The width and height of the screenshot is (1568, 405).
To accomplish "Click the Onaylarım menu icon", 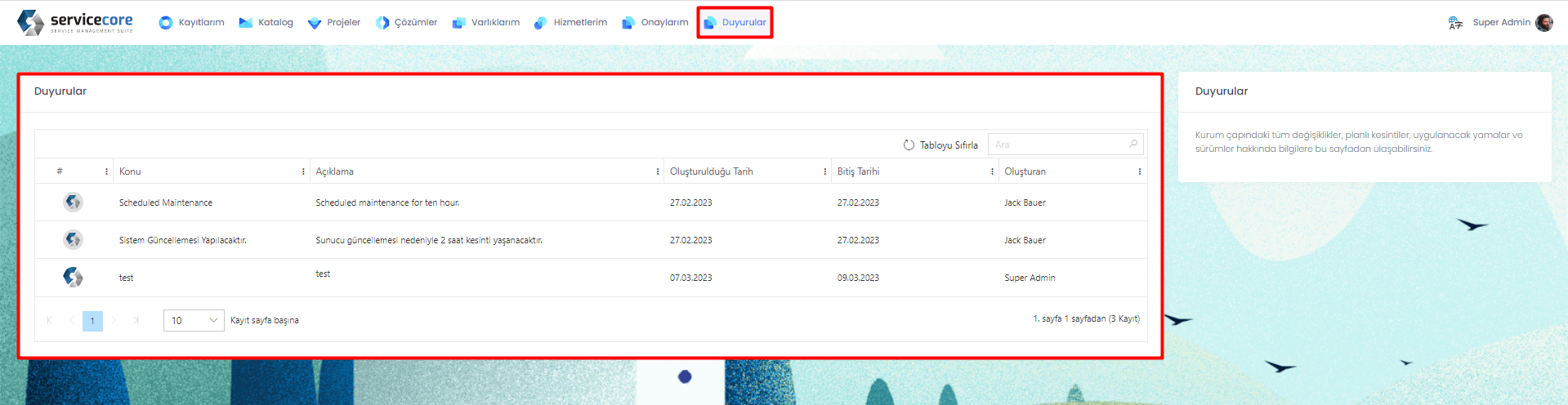I will [628, 23].
